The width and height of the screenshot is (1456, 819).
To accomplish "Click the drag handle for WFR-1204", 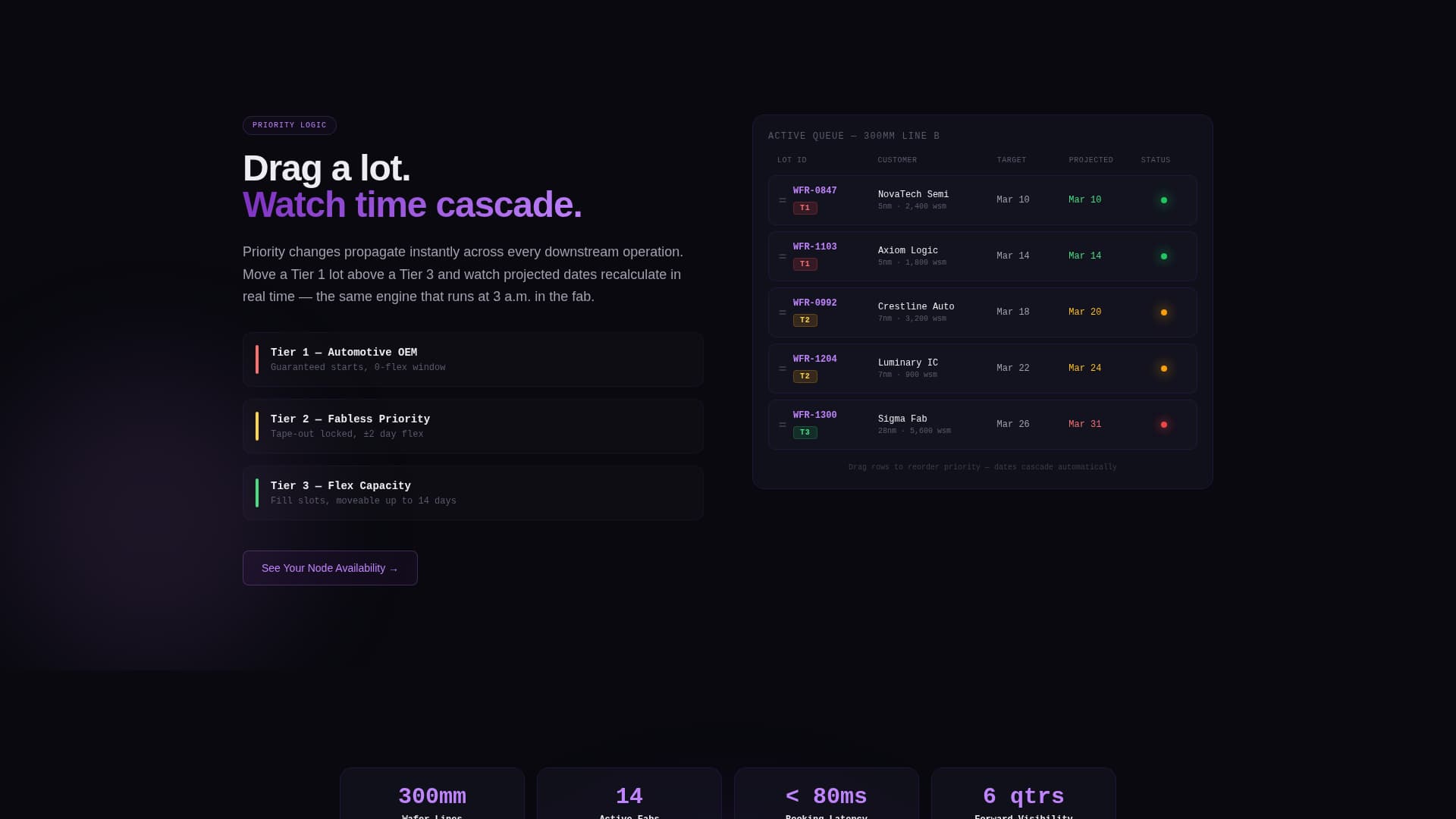I will click(x=783, y=369).
